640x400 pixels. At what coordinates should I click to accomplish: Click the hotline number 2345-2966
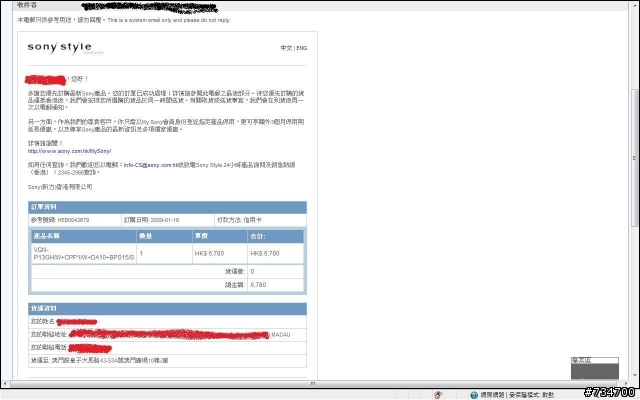71,173
